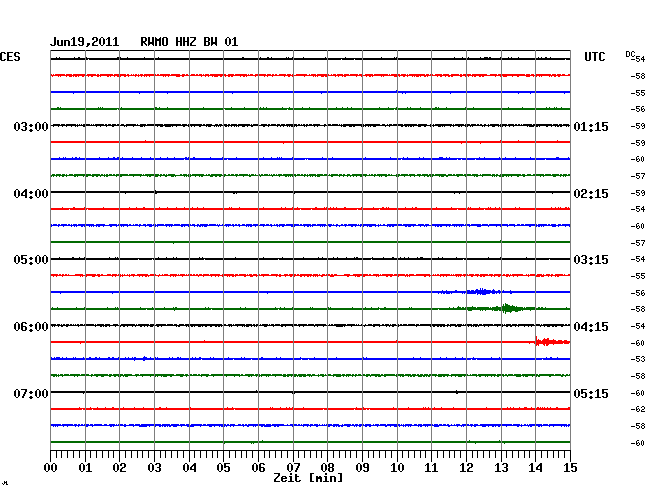Click the "03:00" local time label

[x=31, y=126]
